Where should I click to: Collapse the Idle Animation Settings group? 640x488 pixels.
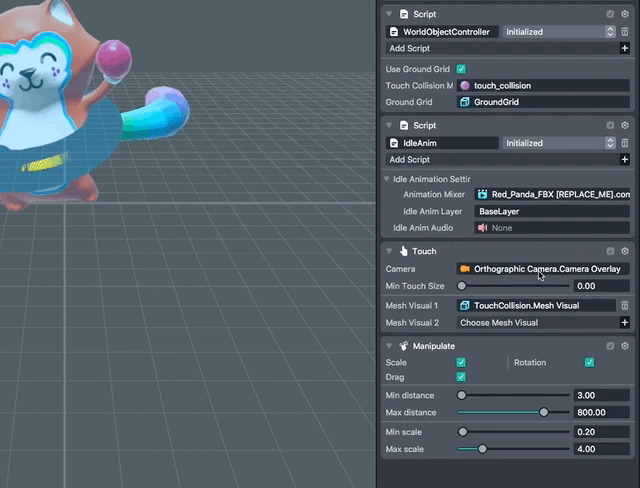(387, 179)
